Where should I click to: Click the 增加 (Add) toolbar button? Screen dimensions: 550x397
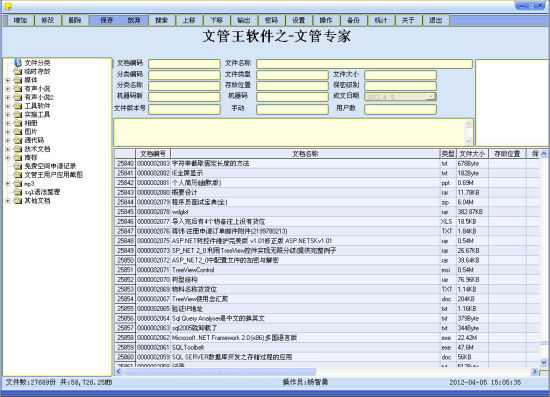(20, 20)
